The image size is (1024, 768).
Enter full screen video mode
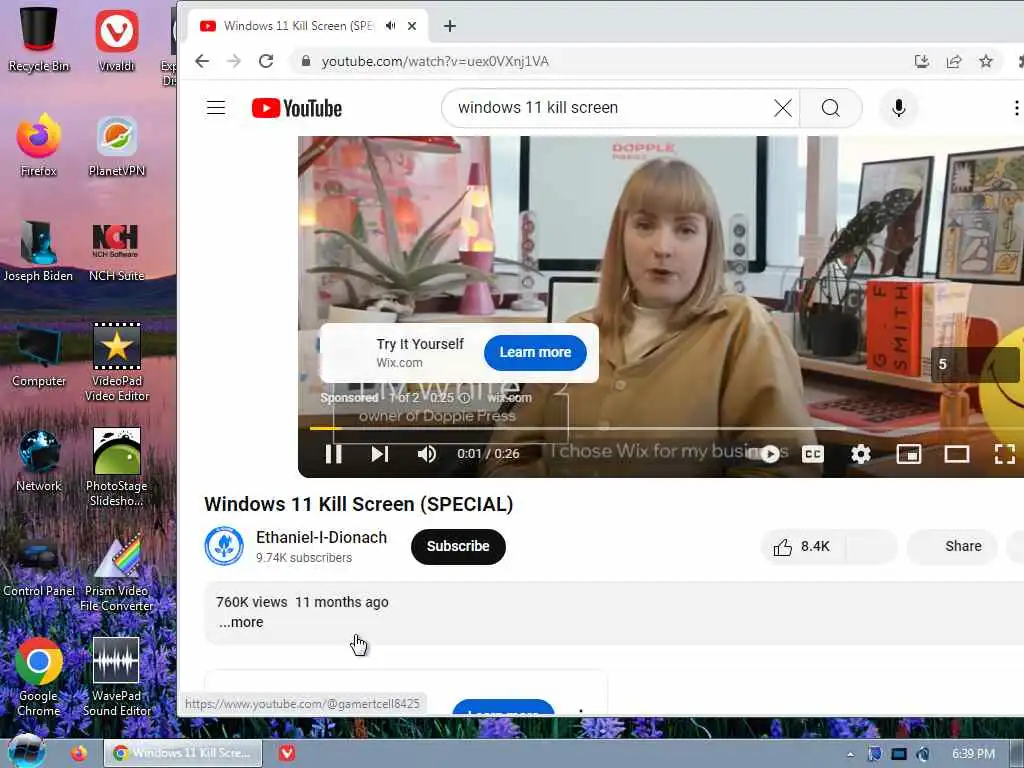point(1004,453)
